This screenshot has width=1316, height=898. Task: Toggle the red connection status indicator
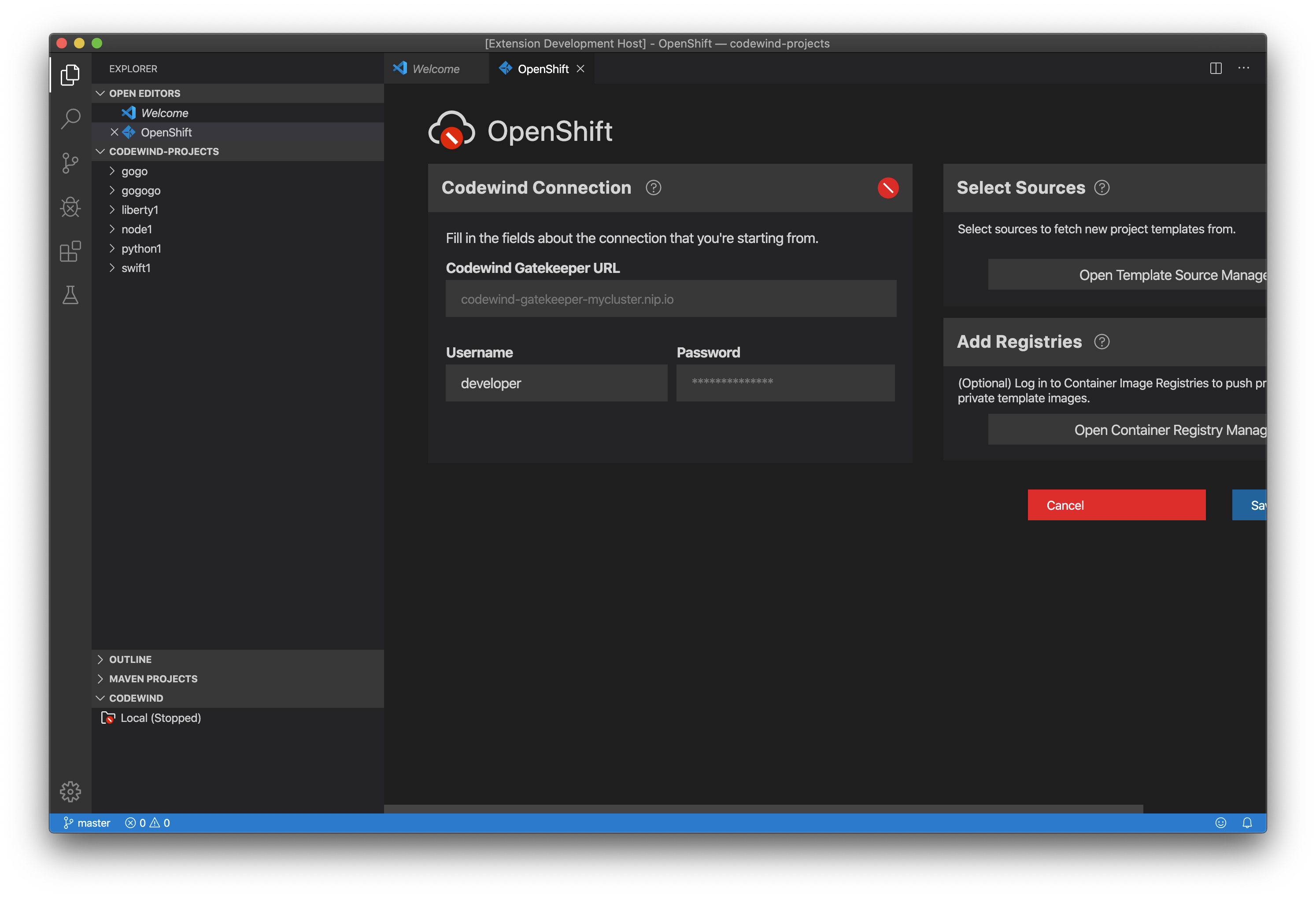pos(887,188)
